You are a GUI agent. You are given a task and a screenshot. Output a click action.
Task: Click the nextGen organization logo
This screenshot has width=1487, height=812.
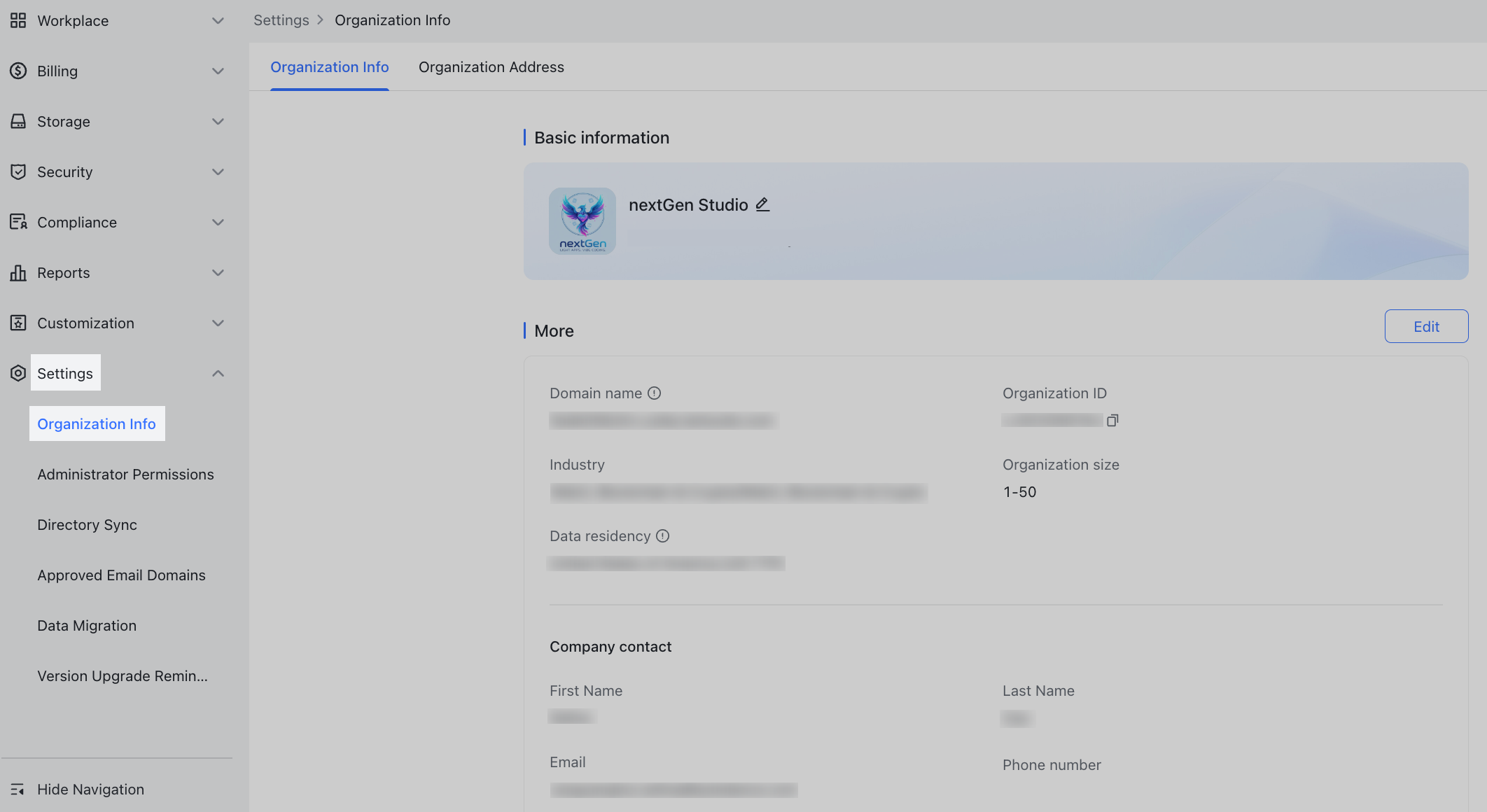tap(582, 220)
